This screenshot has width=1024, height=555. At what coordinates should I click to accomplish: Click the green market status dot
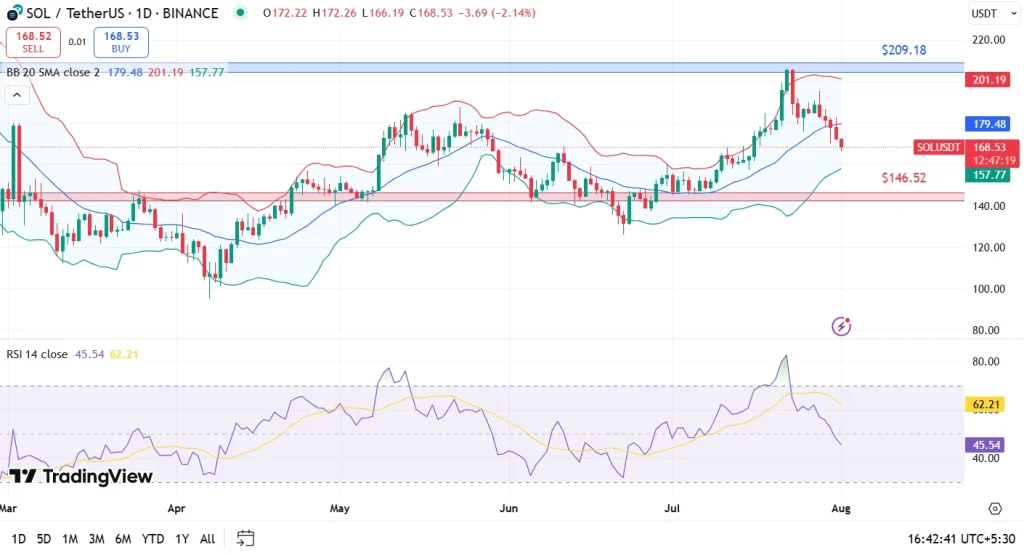pyautogui.click(x=239, y=13)
